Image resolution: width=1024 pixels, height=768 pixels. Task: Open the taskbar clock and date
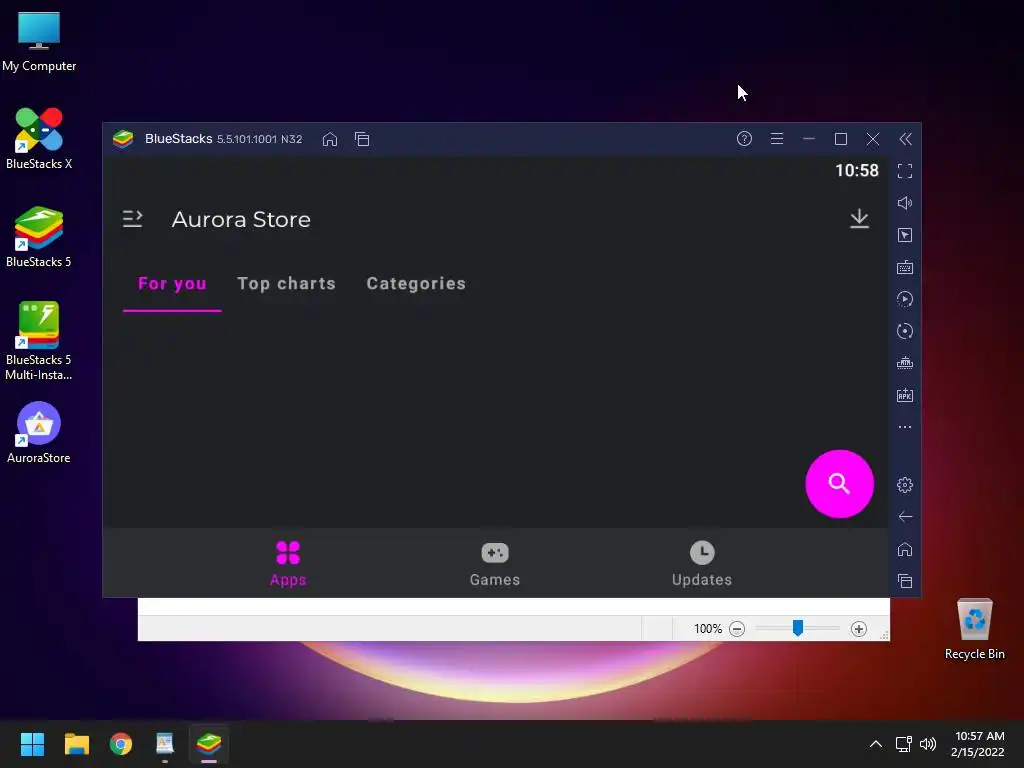click(x=978, y=744)
